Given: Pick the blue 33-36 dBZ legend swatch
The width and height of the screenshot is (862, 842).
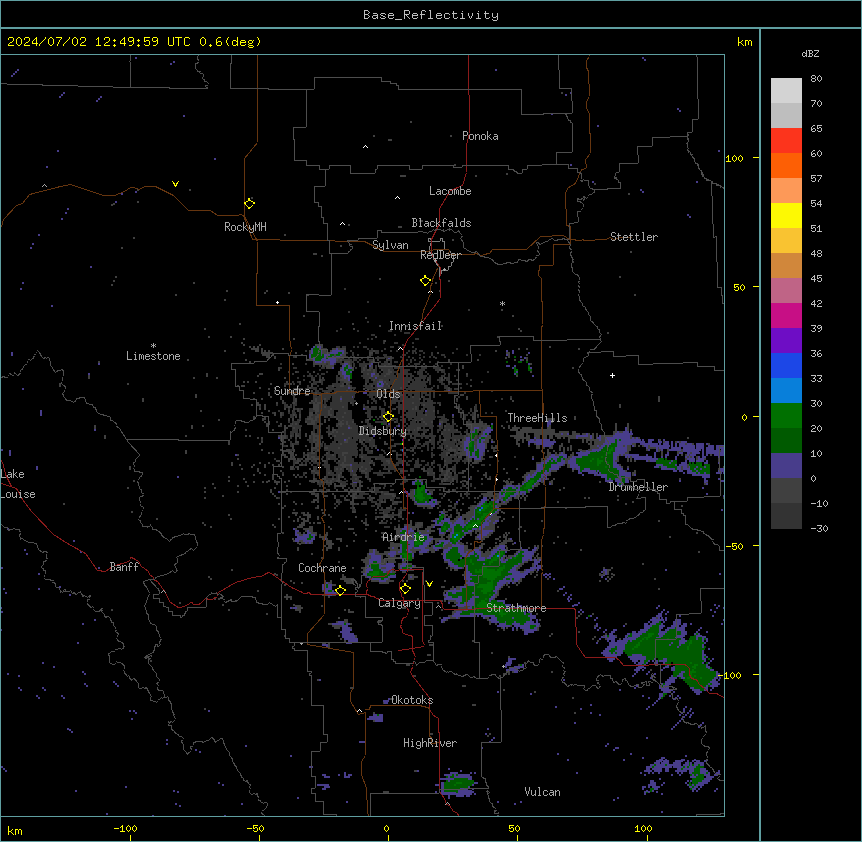Looking at the screenshot, I should [786, 365].
